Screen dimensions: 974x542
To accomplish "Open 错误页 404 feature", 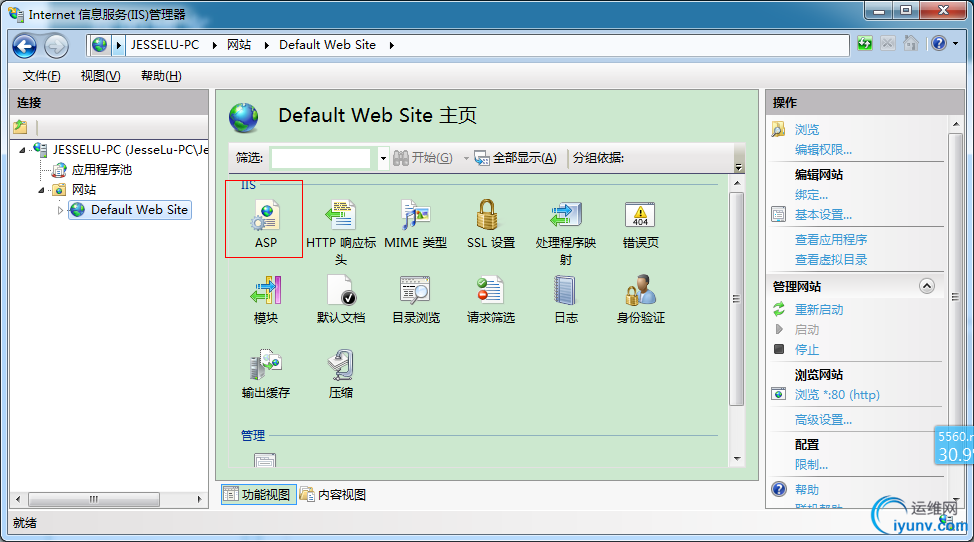I will [640, 224].
